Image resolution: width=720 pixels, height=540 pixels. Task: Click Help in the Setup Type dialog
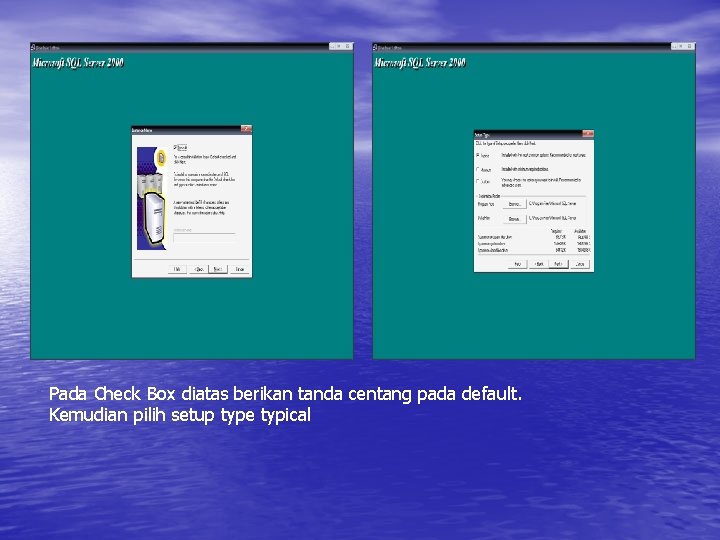518,264
